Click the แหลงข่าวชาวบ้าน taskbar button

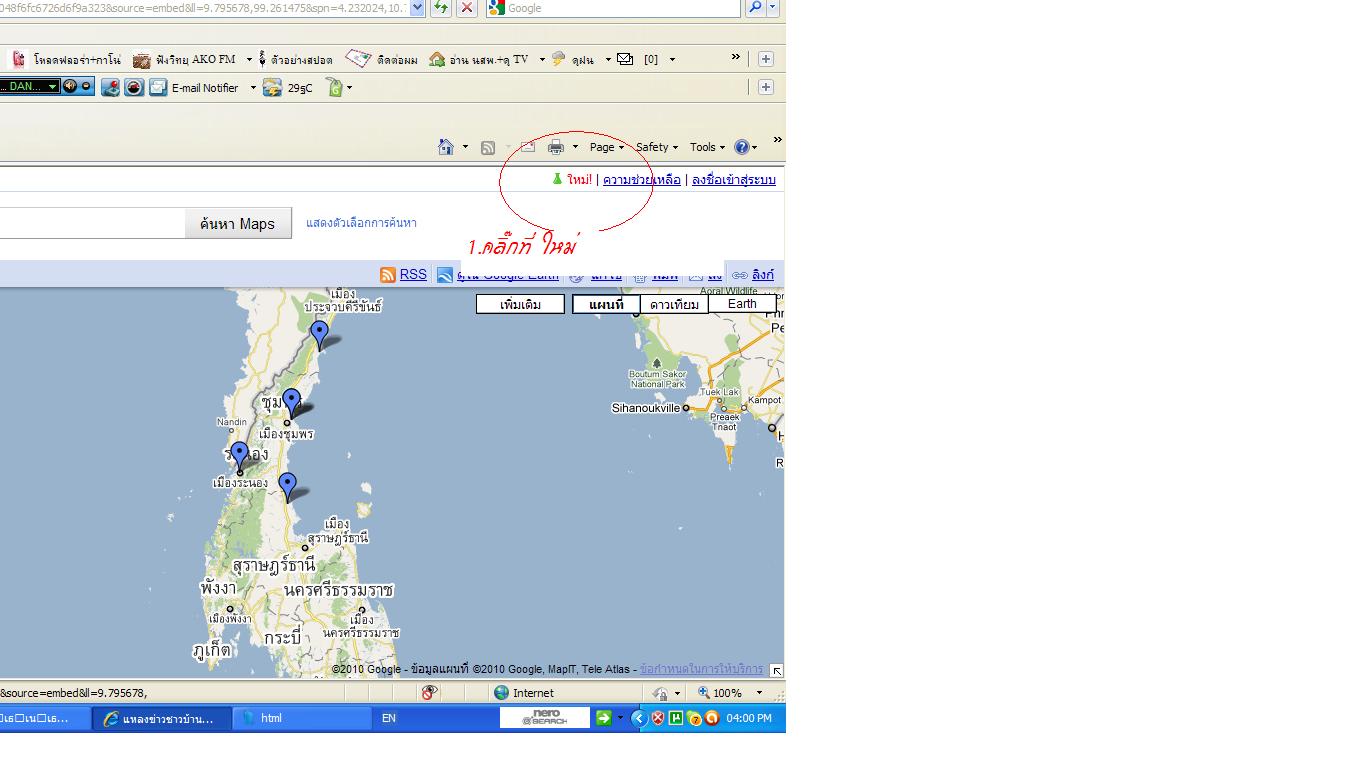pos(162,718)
